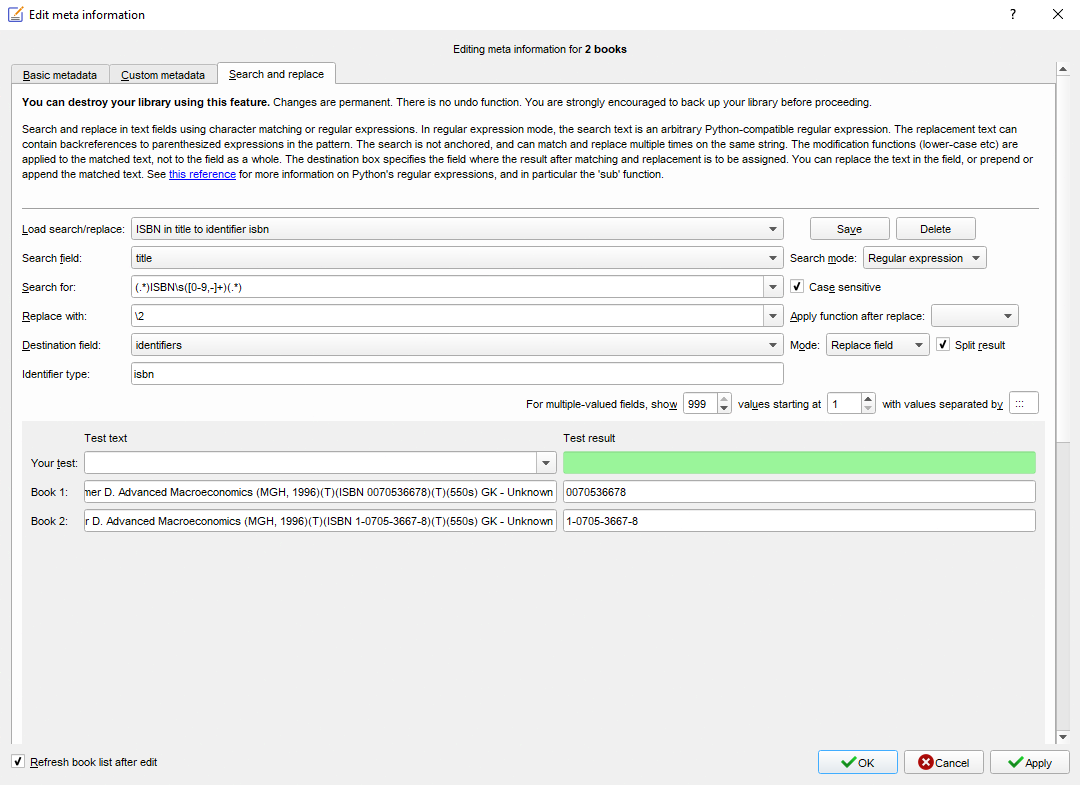
Task: Click the Identifier type input field
Action: (457, 374)
